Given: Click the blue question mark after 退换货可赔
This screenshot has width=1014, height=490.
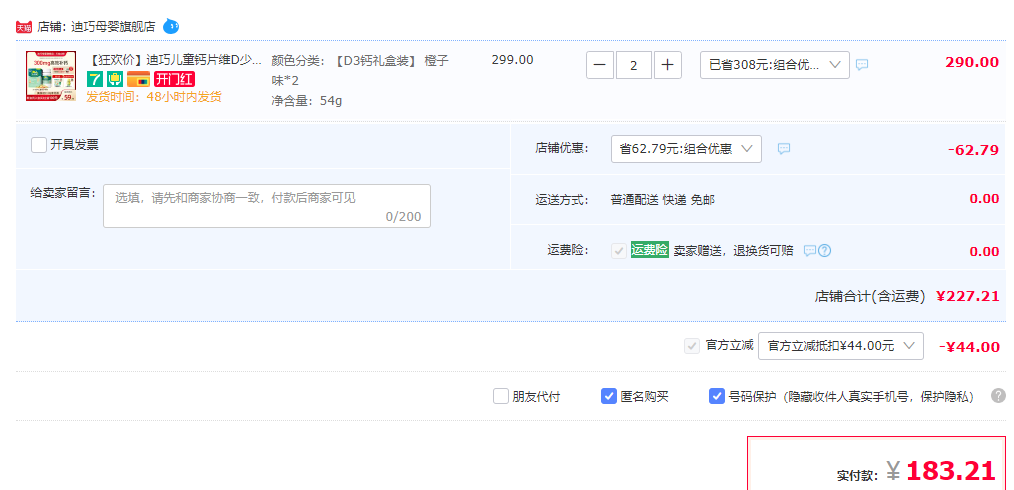Looking at the screenshot, I should click(825, 251).
